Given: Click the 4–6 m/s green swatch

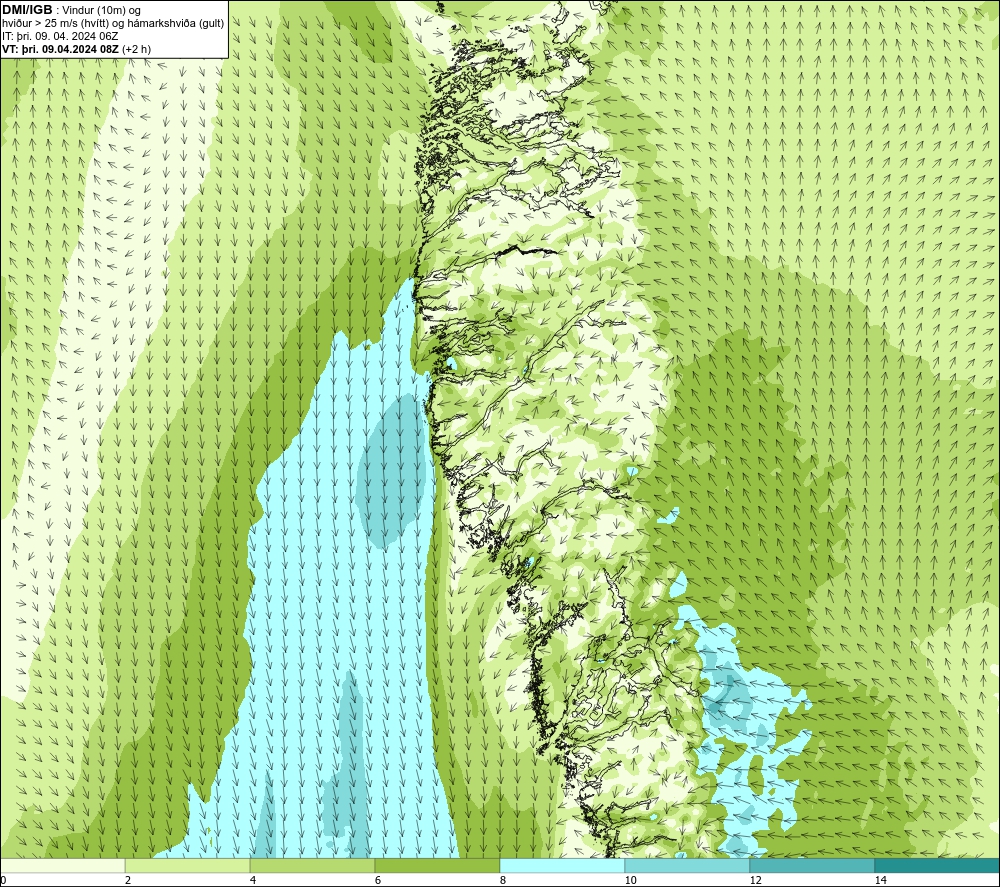Looking at the screenshot, I should click(x=312, y=865).
